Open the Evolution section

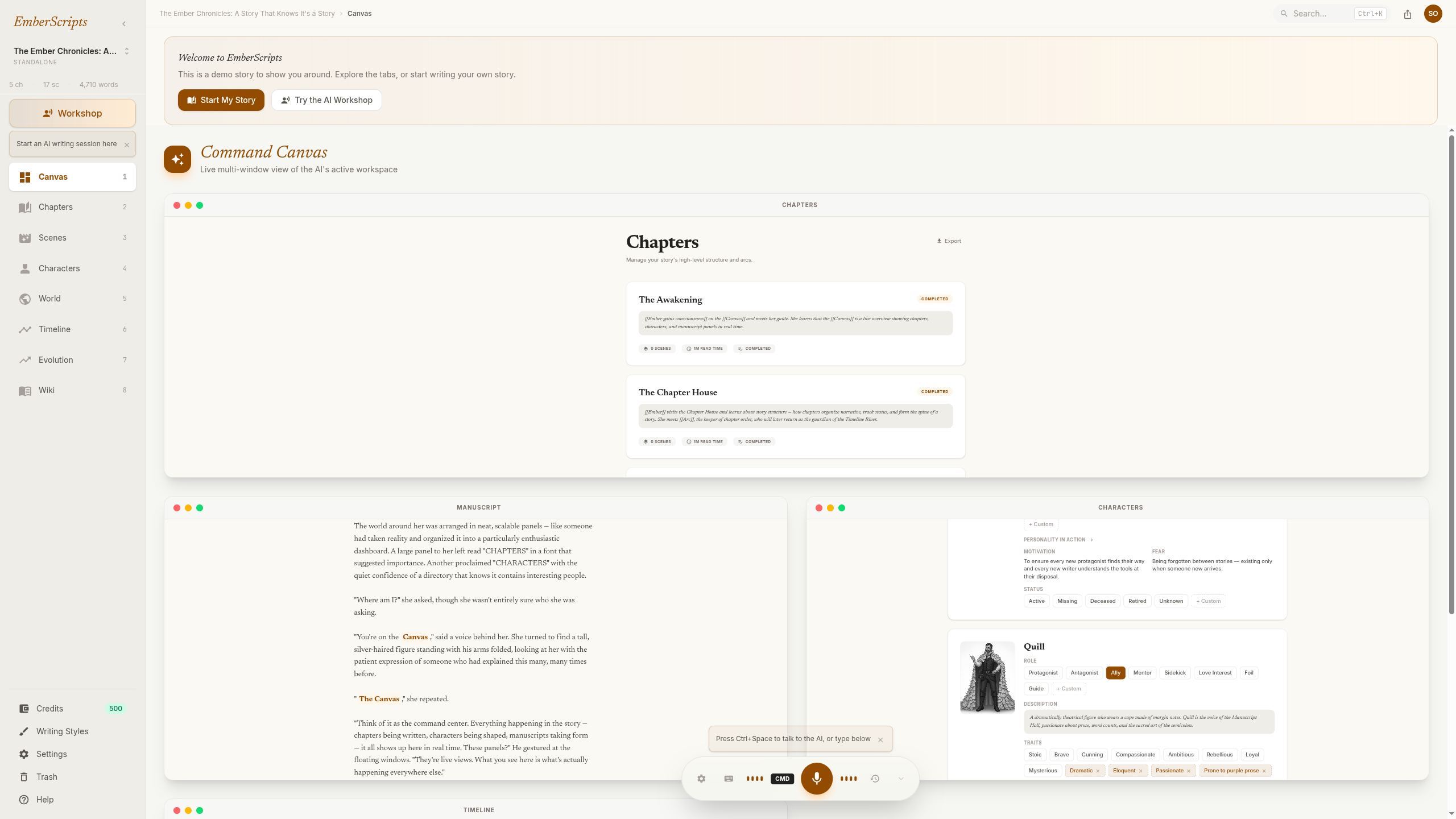point(72,360)
